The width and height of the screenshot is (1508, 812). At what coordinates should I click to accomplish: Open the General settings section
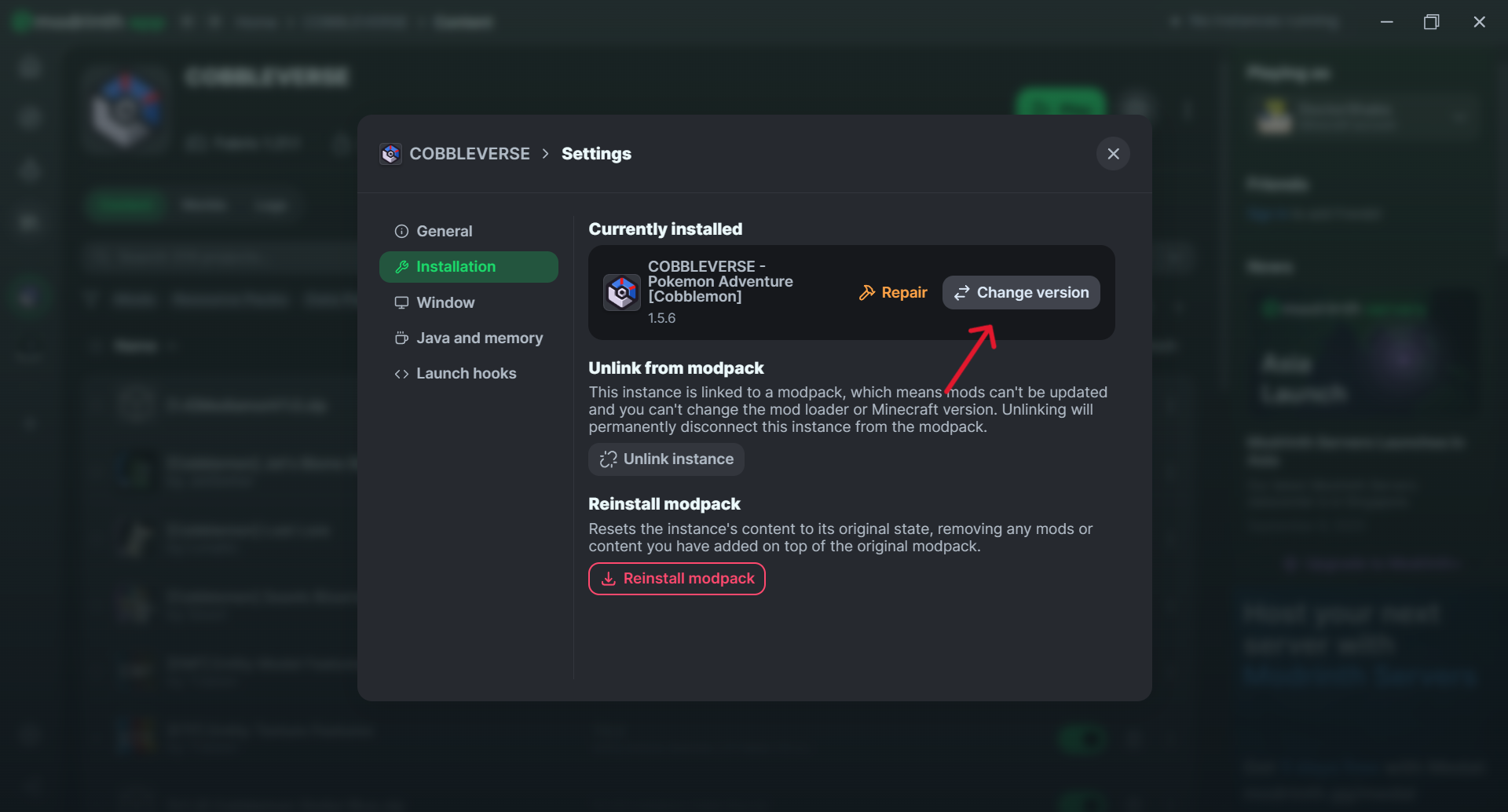coord(444,232)
